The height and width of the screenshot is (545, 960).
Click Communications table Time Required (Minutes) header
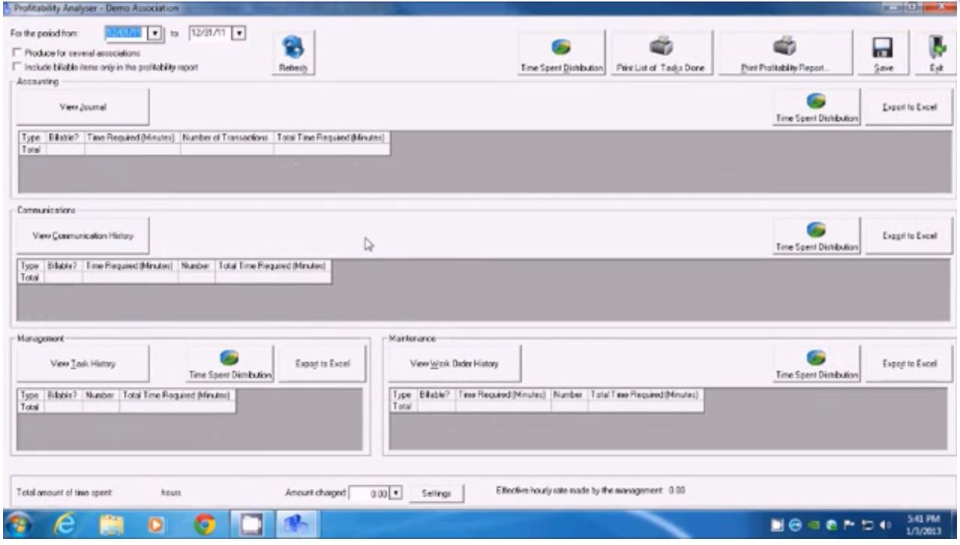point(129,266)
